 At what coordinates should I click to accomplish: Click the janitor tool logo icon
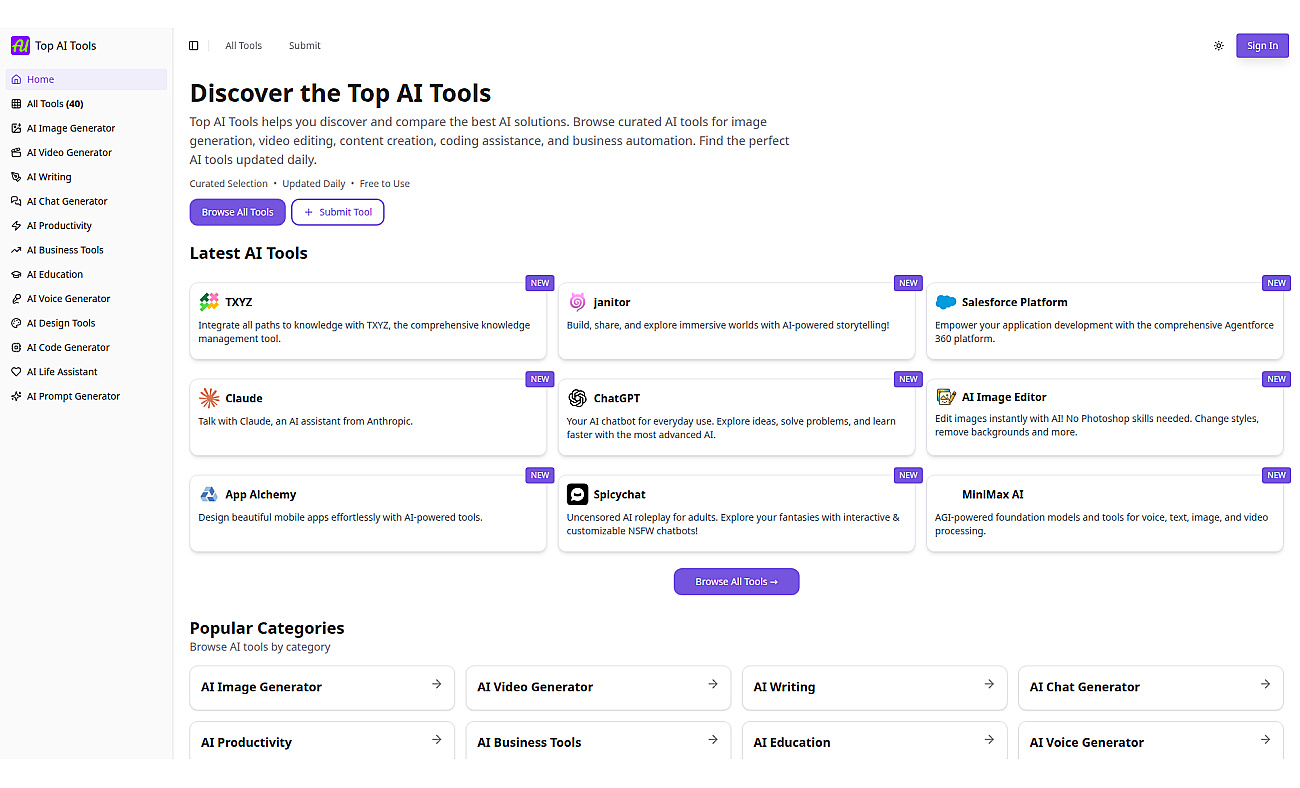tap(577, 302)
